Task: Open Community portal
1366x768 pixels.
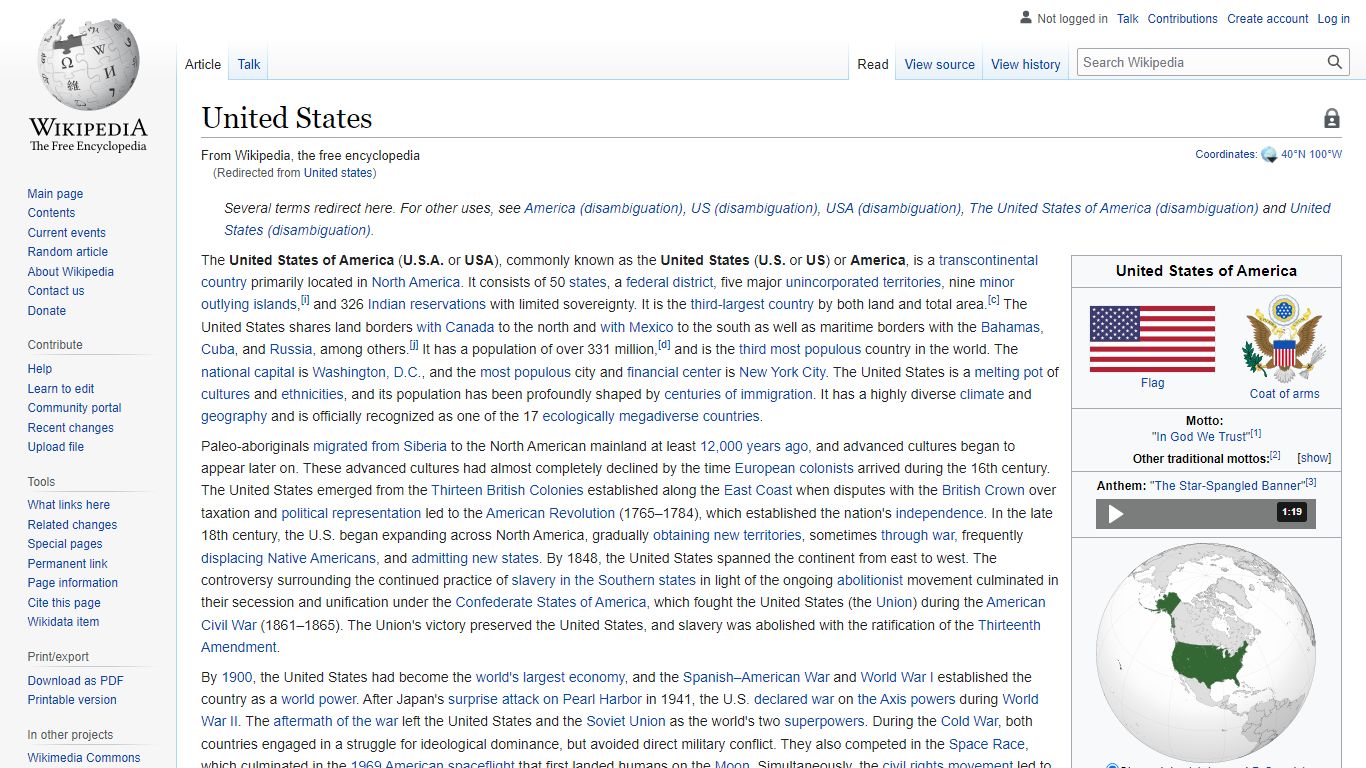Action: pyautogui.click(x=74, y=408)
